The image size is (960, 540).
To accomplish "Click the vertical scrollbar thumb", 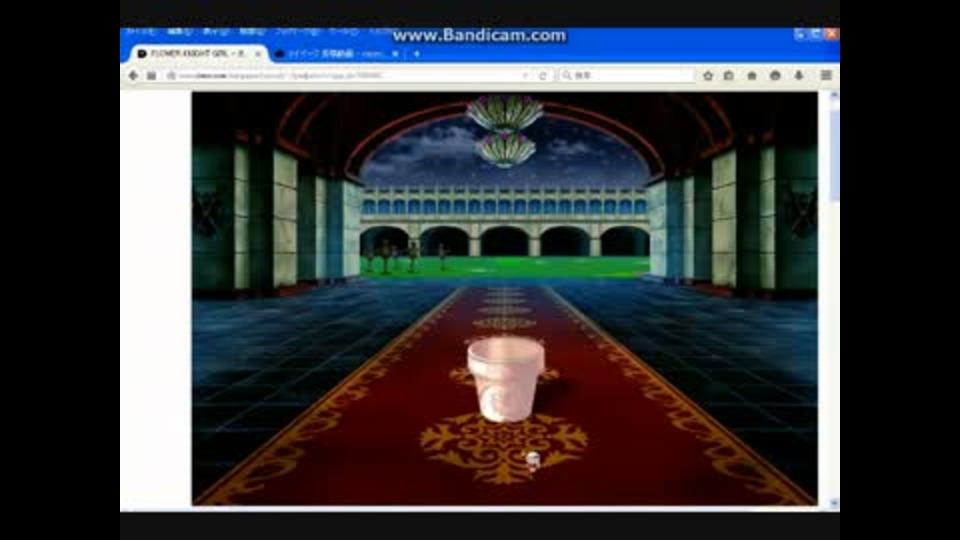I will pos(833,156).
